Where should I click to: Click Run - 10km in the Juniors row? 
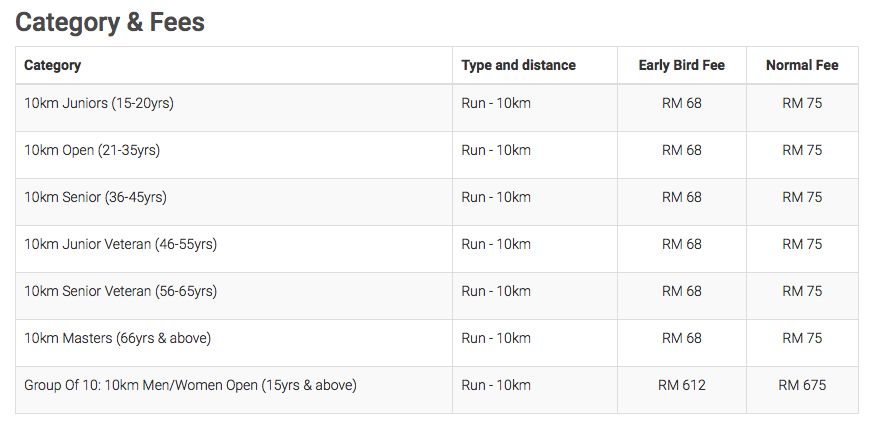point(496,103)
